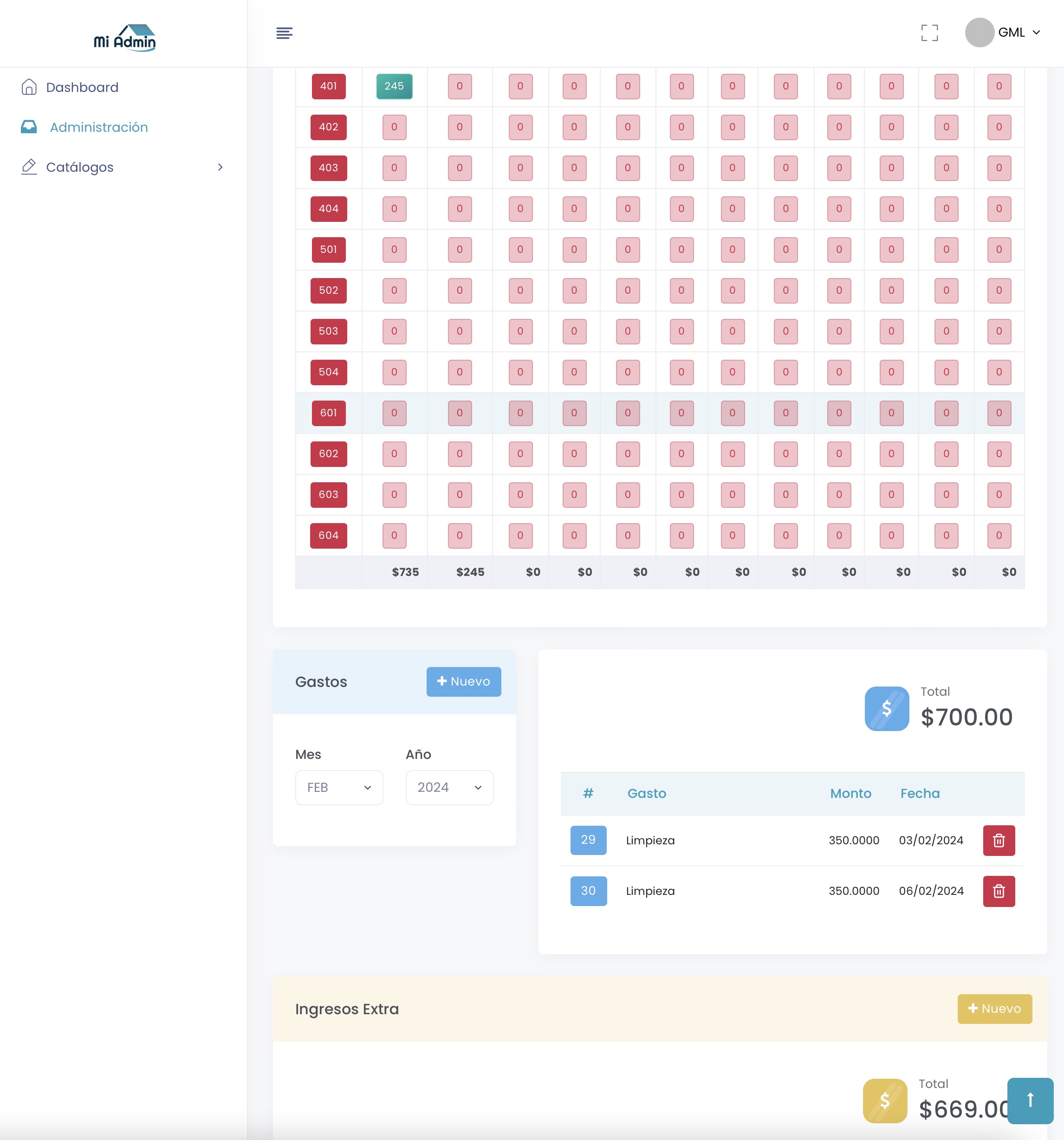The image size is (1064, 1140).
Task: Click the Mi Admin house logo
Action: (124, 38)
